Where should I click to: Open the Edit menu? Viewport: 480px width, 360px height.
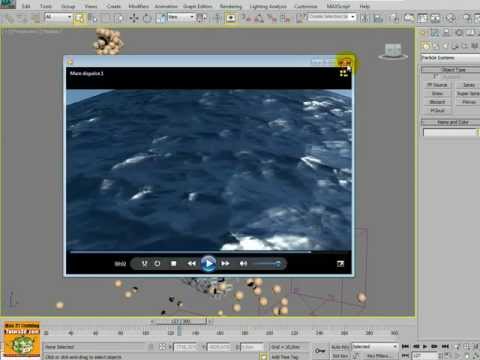pyautogui.click(x=26, y=6)
